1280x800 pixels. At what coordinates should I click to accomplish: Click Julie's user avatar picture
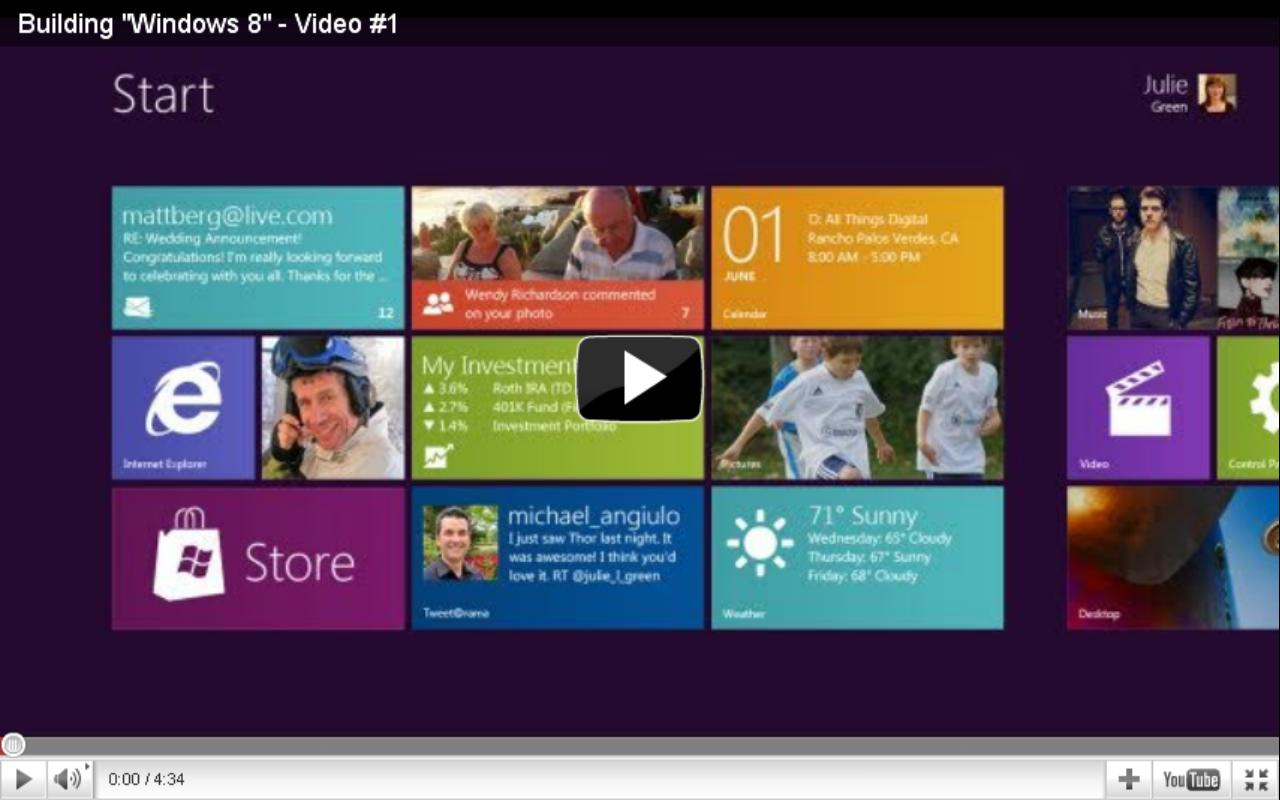pyautogui.click(x=1217, y=93)
